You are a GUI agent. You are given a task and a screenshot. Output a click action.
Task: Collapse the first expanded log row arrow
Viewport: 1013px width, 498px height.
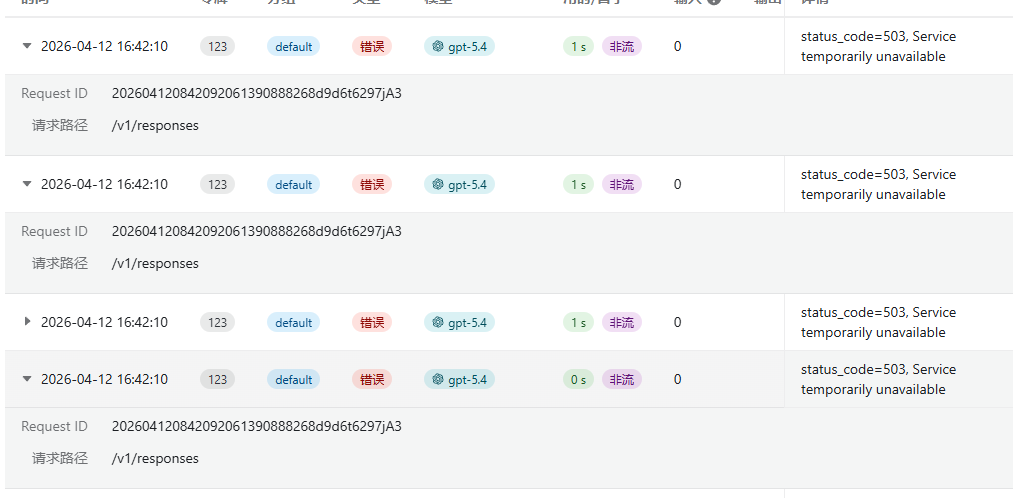(26, 46)
